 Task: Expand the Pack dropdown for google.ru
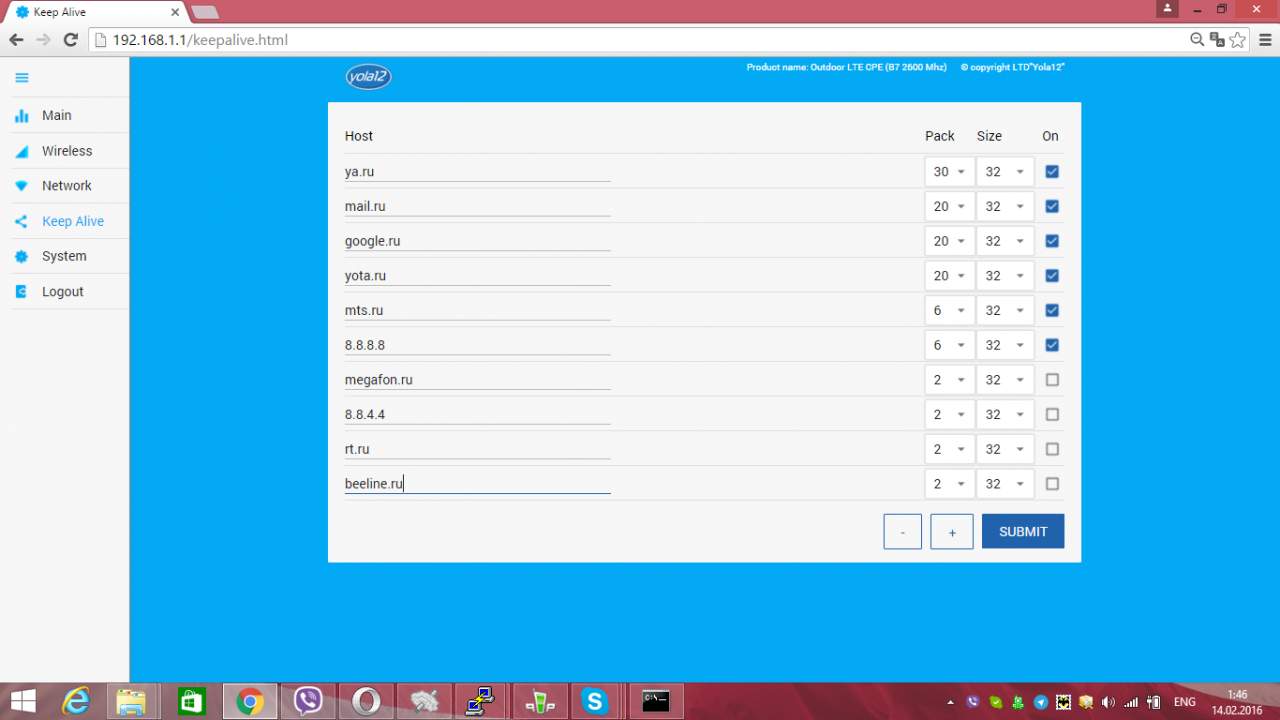tap(949, 241)
